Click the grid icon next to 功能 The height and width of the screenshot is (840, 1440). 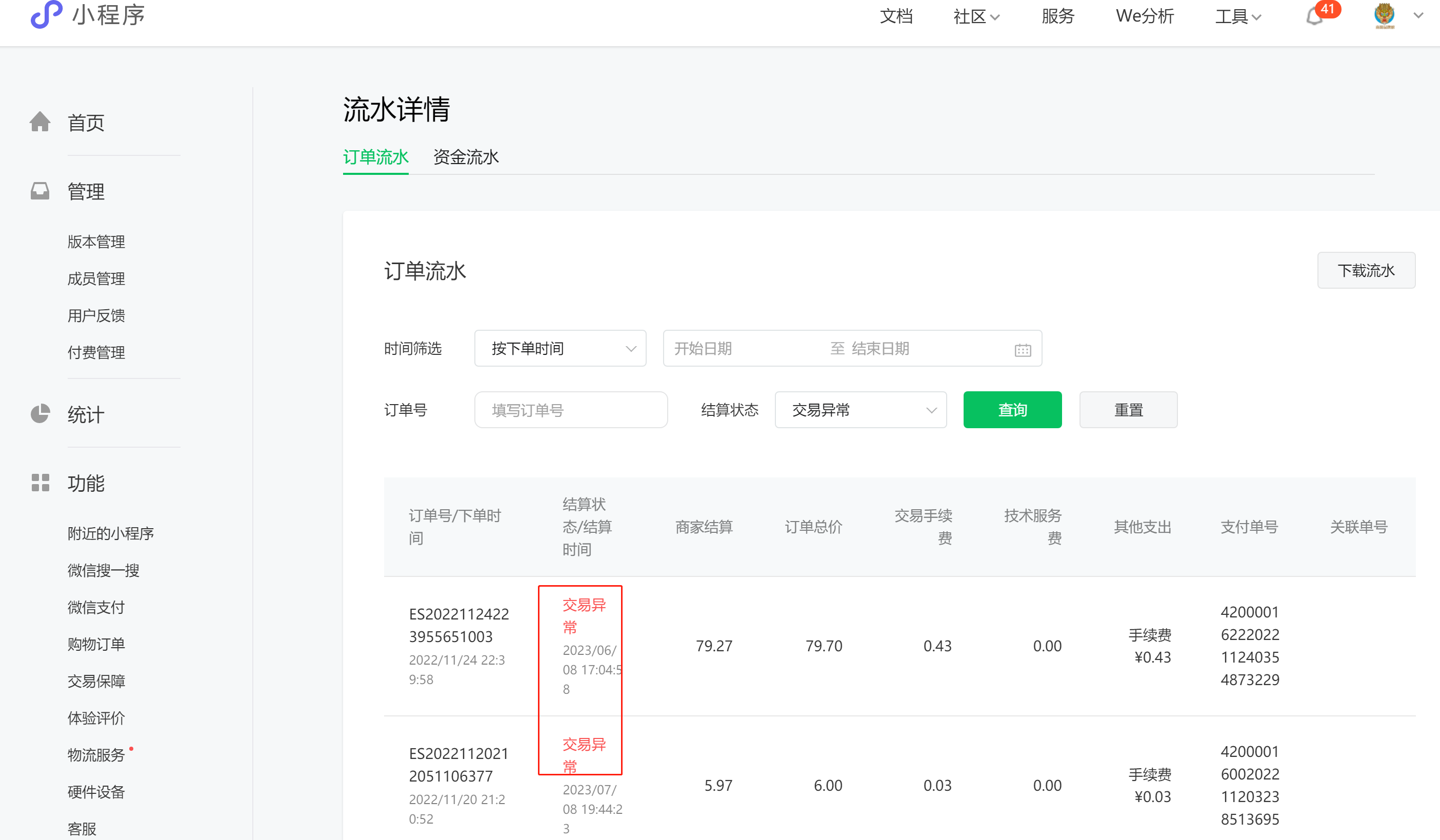40,483
